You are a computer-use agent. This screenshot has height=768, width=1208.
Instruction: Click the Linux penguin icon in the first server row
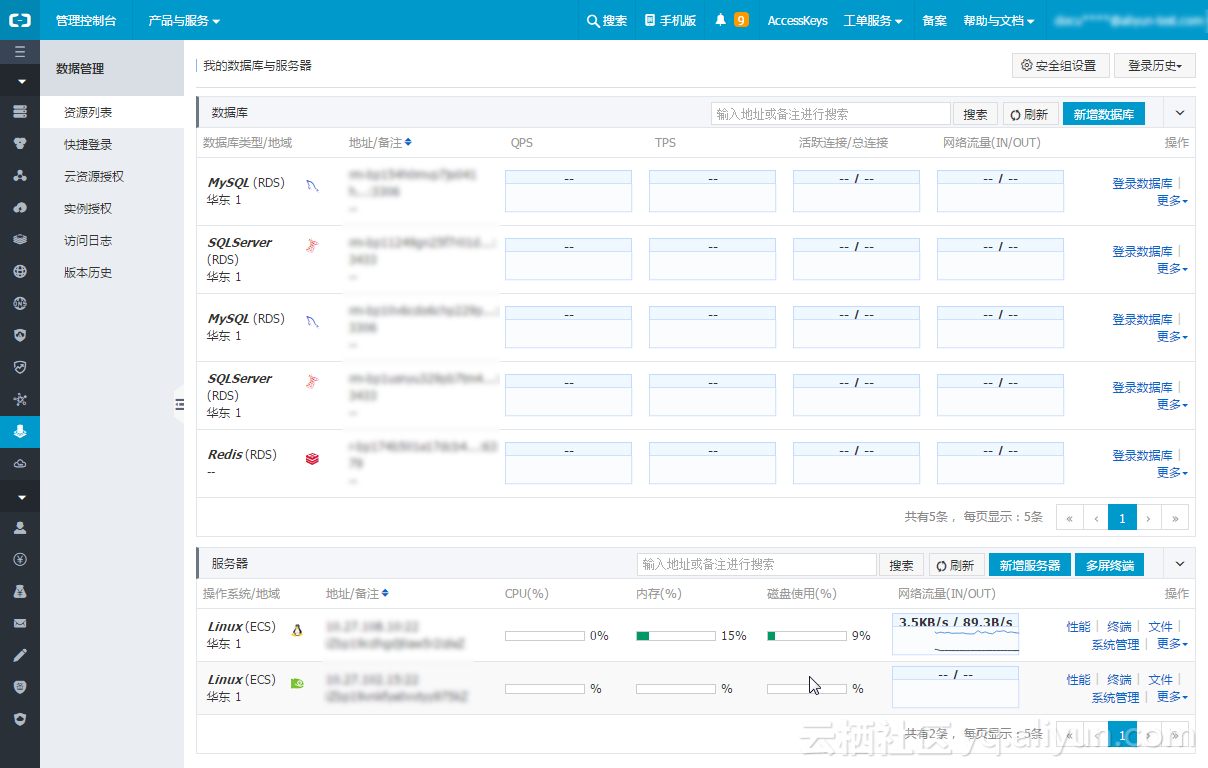tap(297, 630)
